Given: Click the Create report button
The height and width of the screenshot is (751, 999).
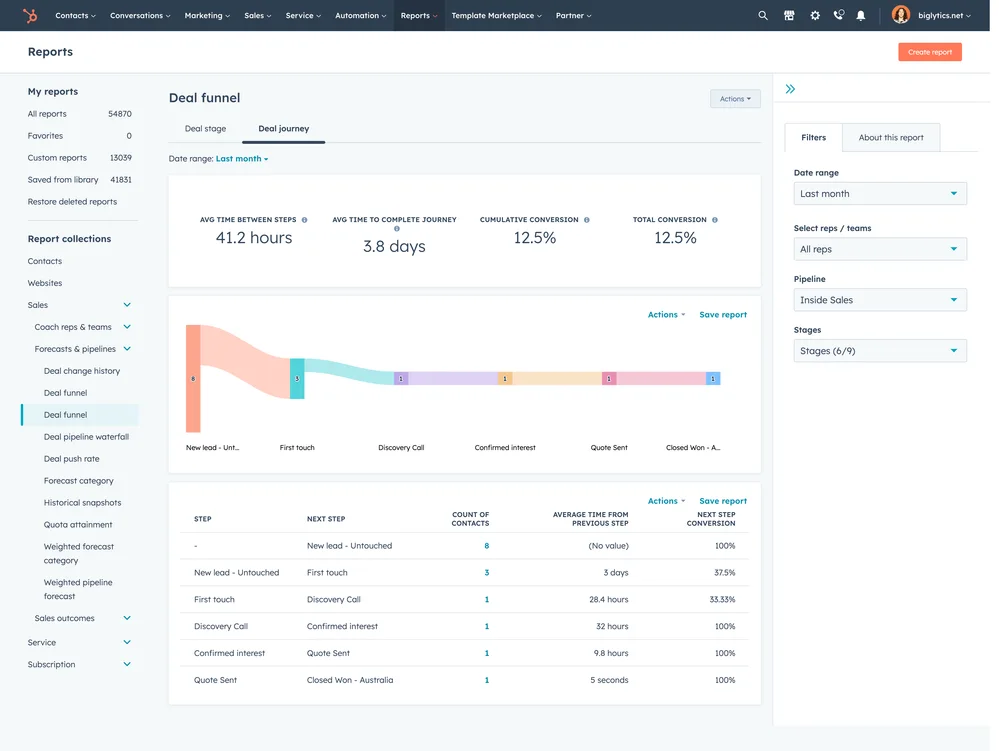Looking at the screenshot, I should [929, 51].
